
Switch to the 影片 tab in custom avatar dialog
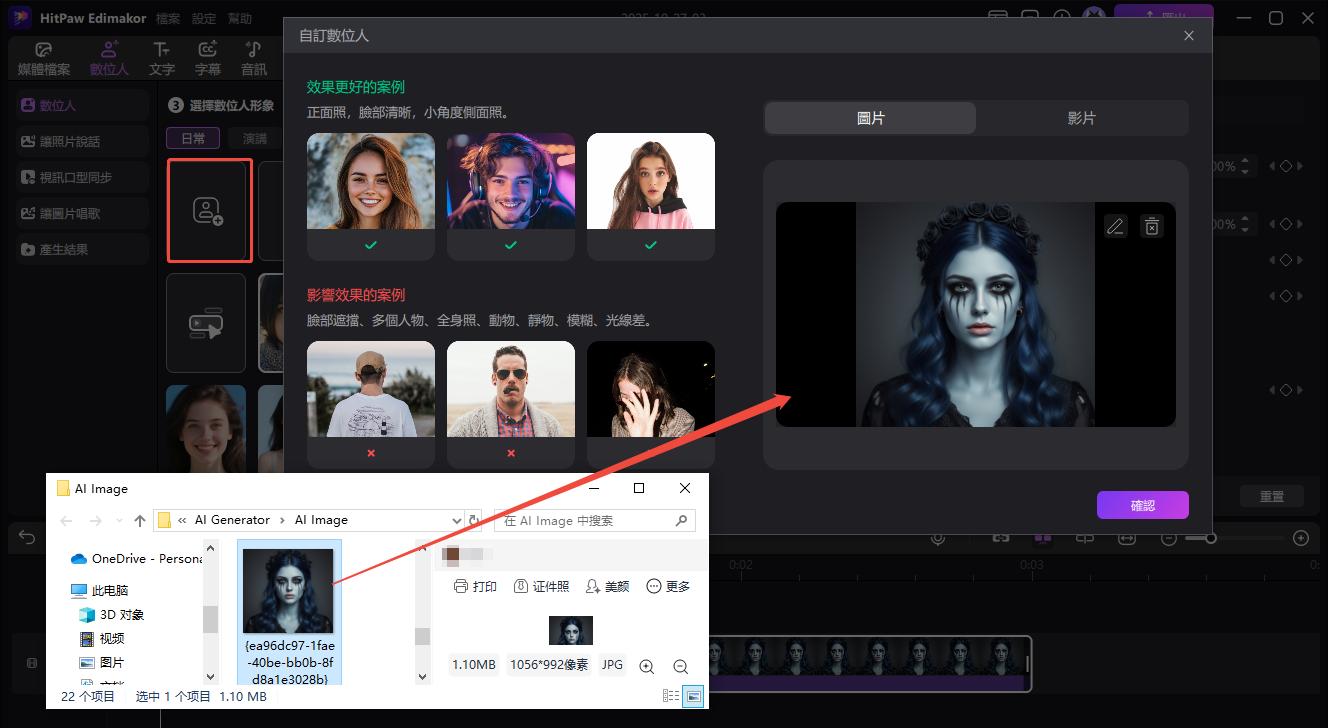(x=1082, y=118)
